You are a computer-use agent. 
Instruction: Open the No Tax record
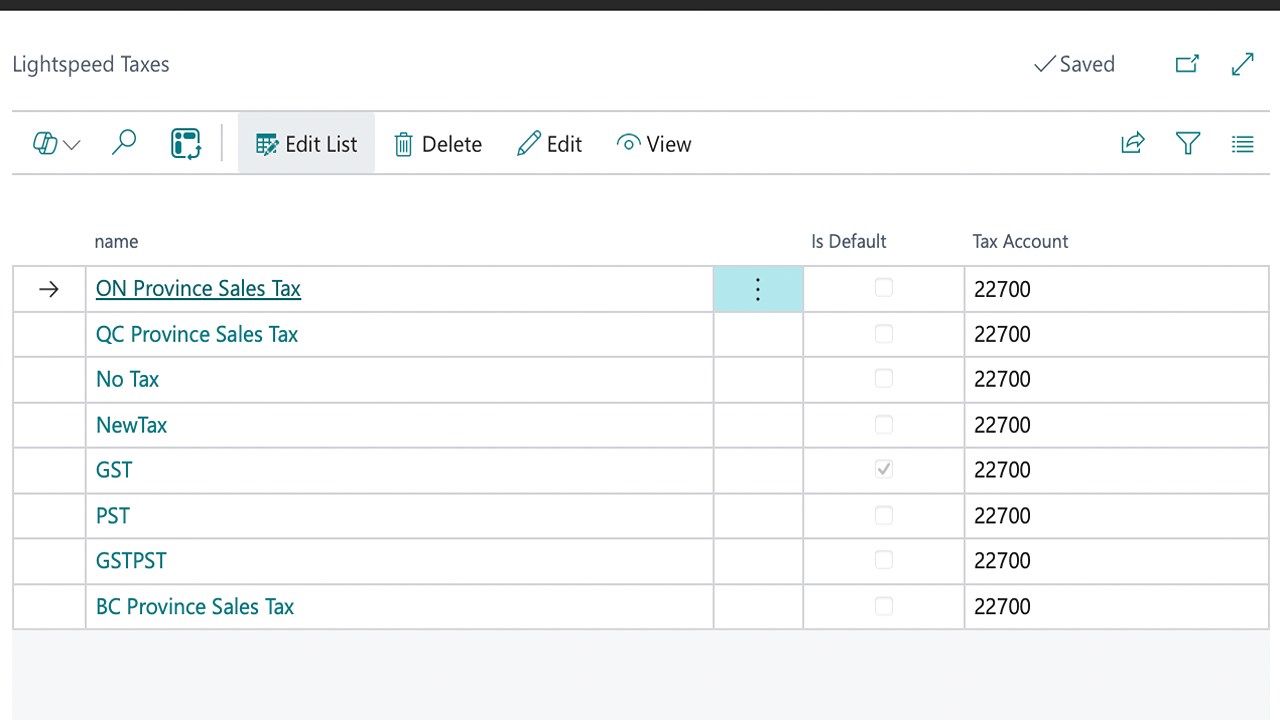coord(127,379)
